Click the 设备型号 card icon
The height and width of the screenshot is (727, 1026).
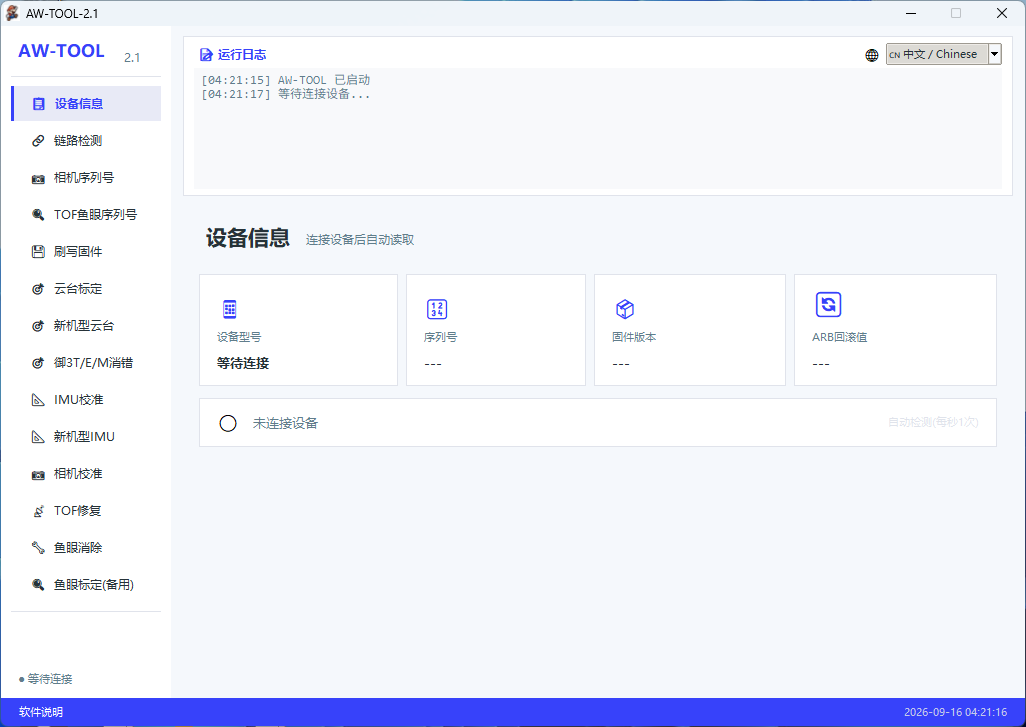point(230,309)
